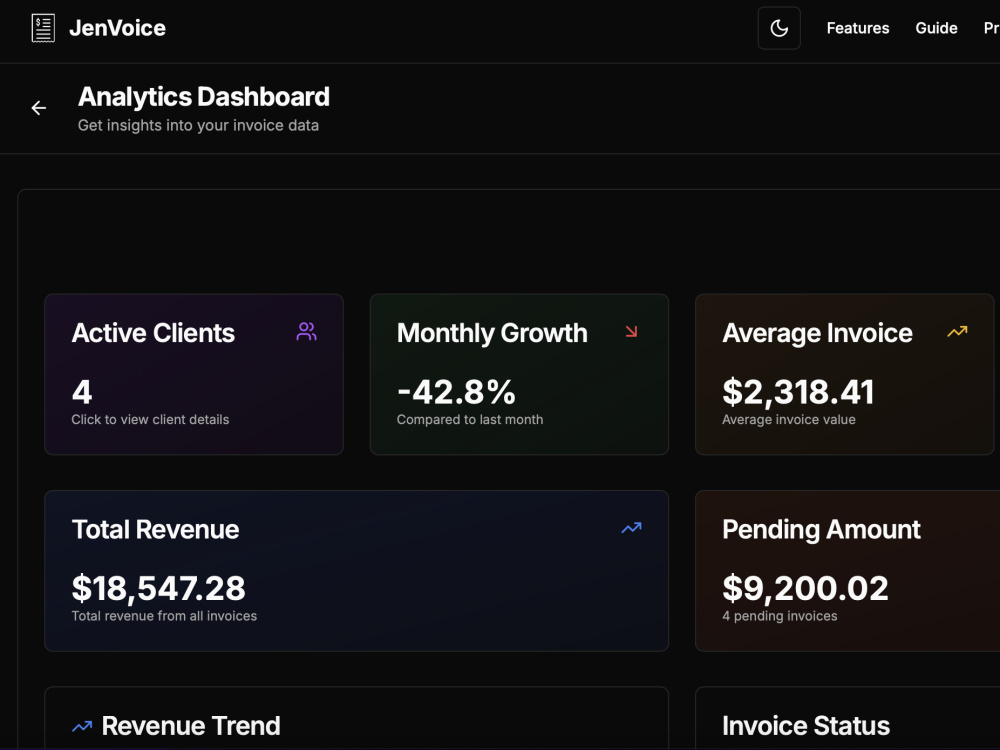Select the $2,318.41 average value
1000x750 pixels.
(798, 392)
